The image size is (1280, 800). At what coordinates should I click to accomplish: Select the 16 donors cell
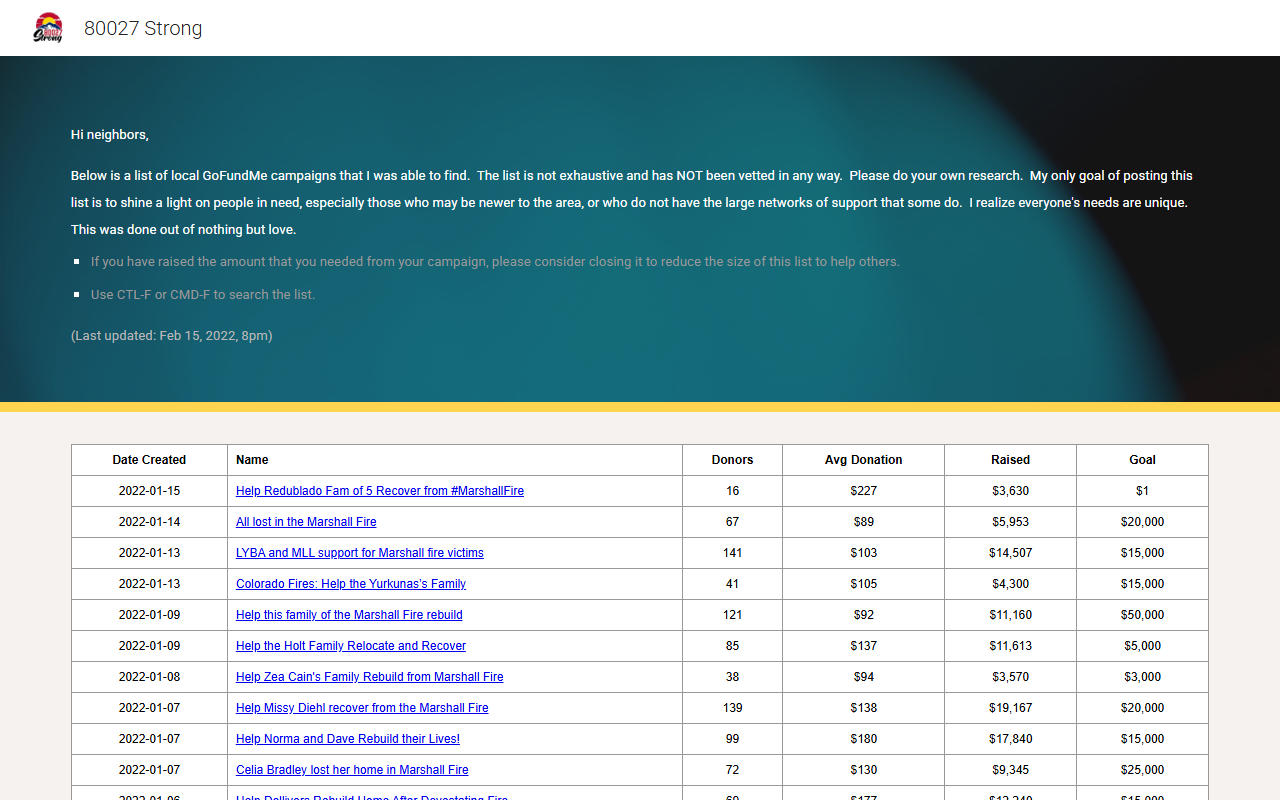click(732, 491)
